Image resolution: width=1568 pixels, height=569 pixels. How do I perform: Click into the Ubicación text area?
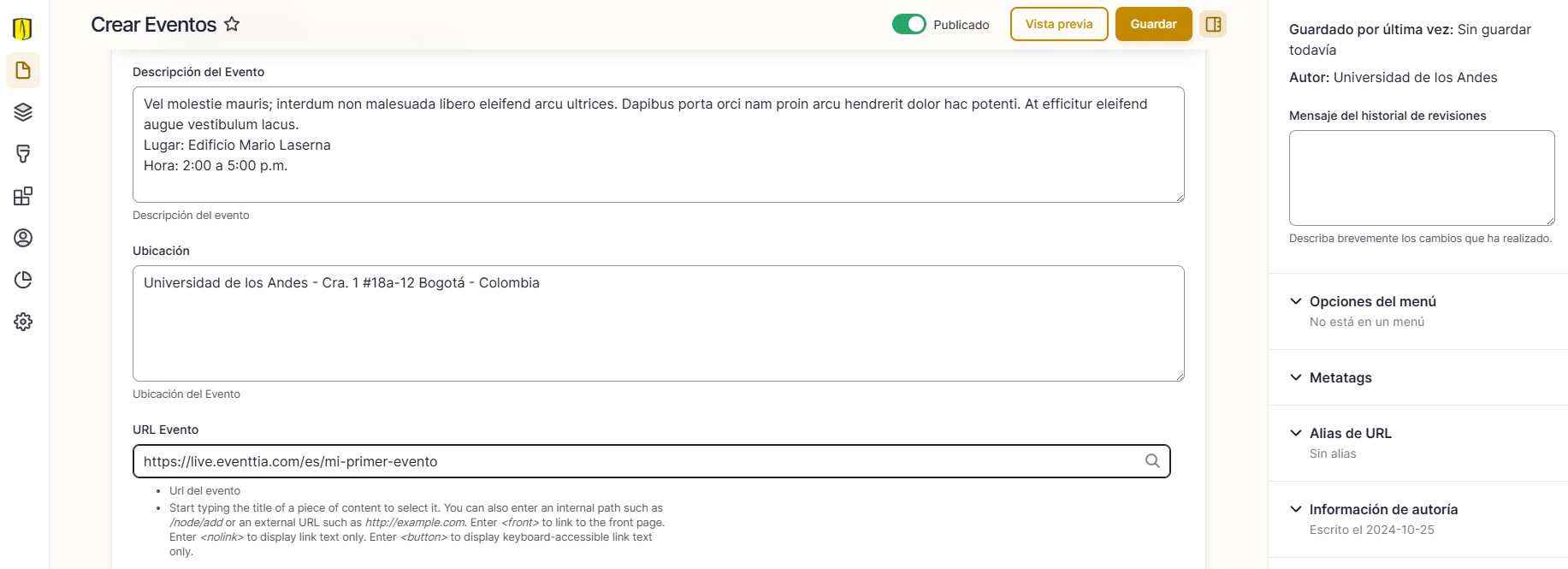pyautogui.click(x=659, y=323)
